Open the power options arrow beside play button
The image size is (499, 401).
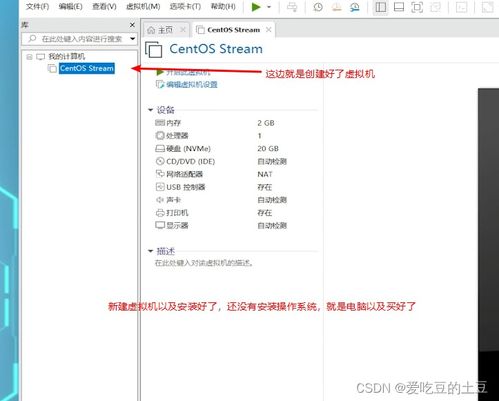(x=269, y=7)
